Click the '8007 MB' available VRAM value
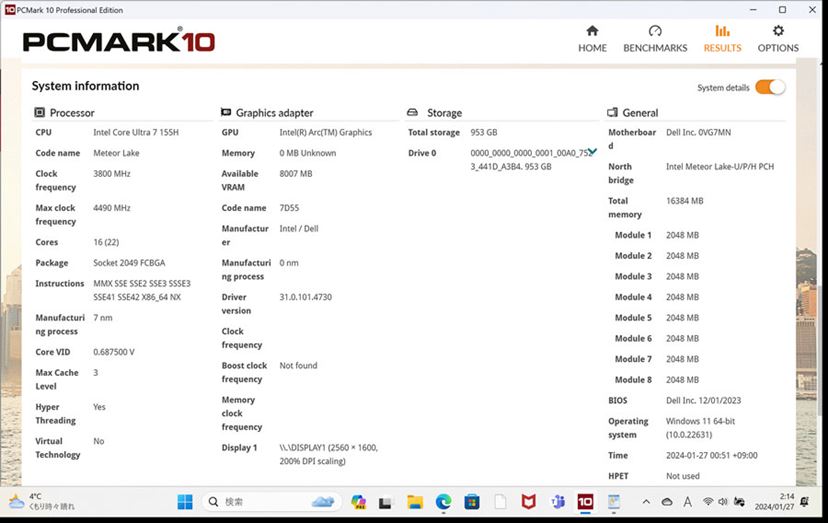This screenshot has height=523, width=828. point(296,174)
